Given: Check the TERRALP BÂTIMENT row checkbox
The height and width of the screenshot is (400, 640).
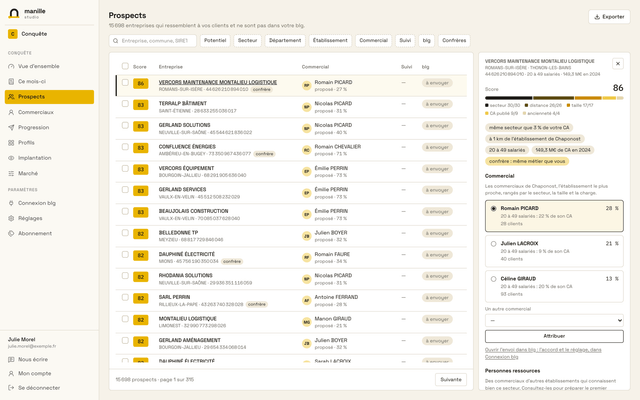Looking at the screenshot, I should coord(125,104).
